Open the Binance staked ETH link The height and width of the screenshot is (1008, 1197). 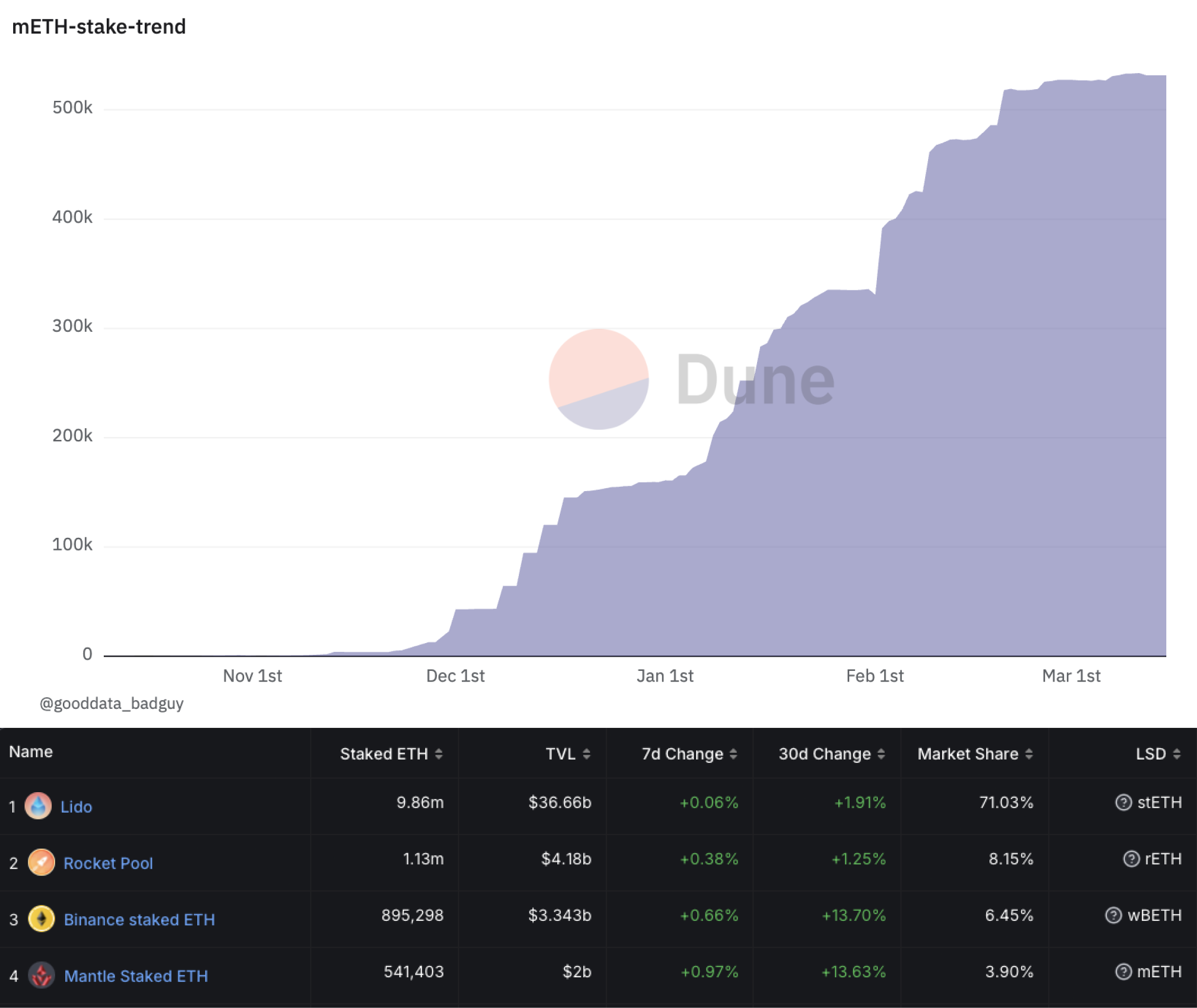click(139, 919)
